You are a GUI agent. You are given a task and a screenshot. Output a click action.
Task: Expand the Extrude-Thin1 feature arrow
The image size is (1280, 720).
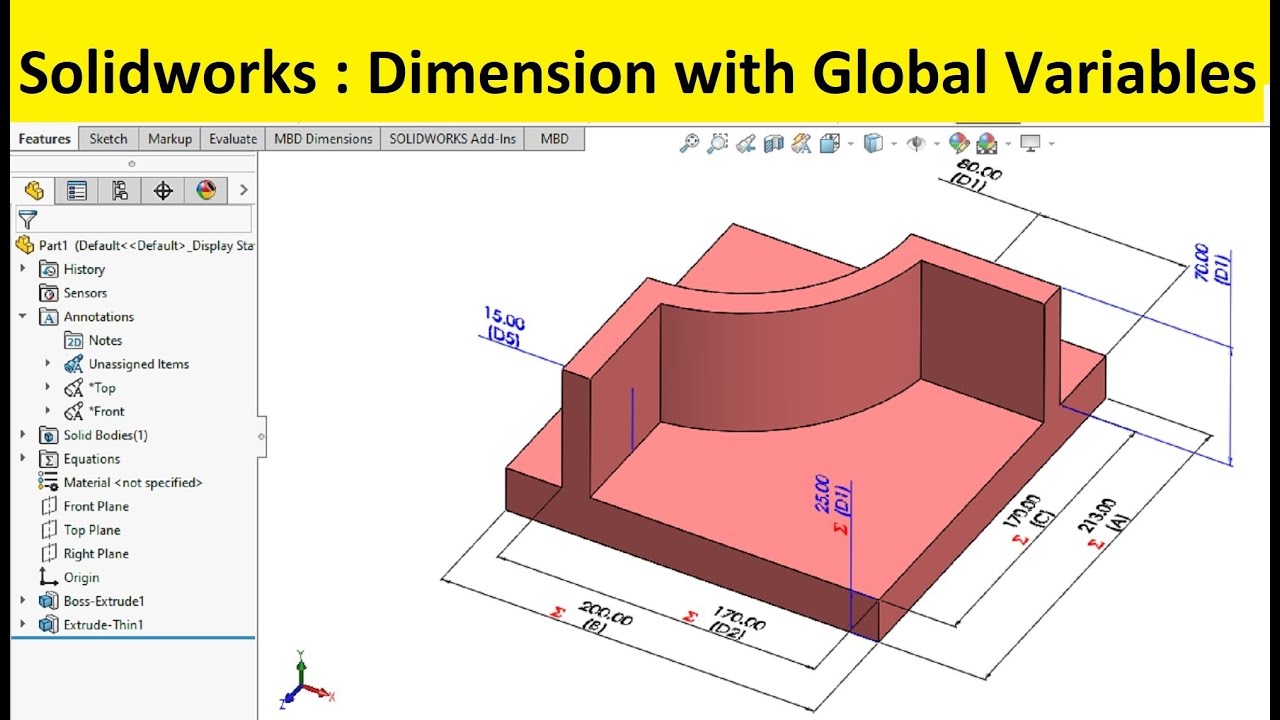(23, 625)
